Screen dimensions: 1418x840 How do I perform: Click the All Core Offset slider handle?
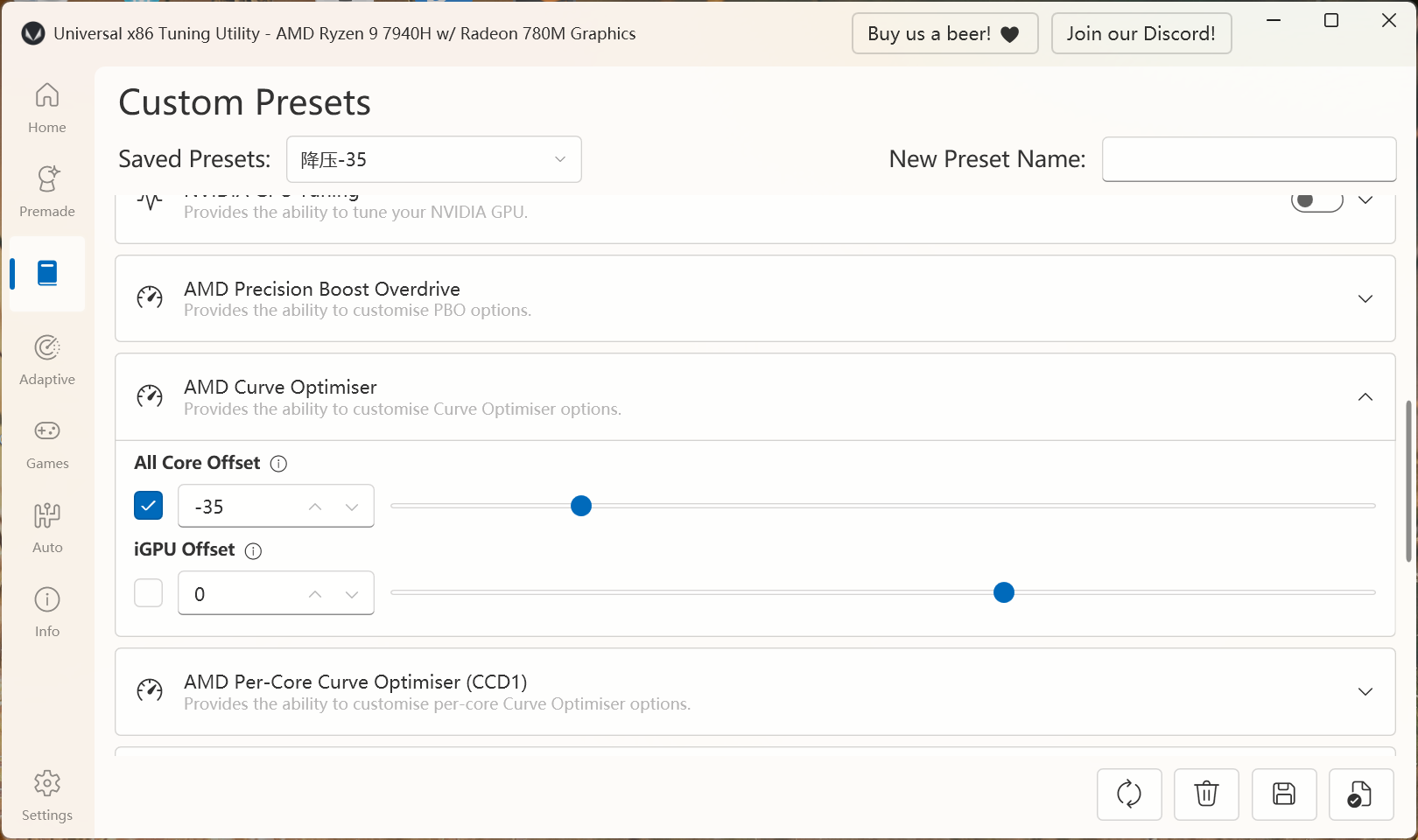click(x=581, y=506)
